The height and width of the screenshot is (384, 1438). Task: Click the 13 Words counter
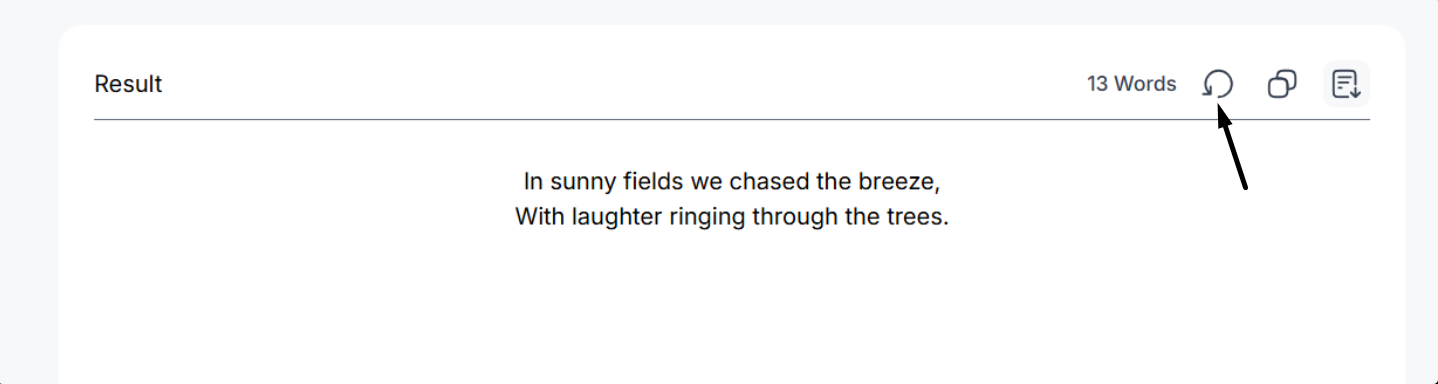1132,84
